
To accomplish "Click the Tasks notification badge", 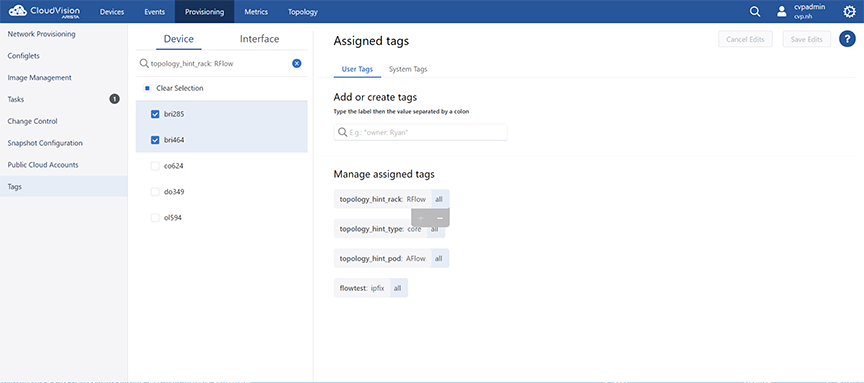I will [x=114, y=99].
